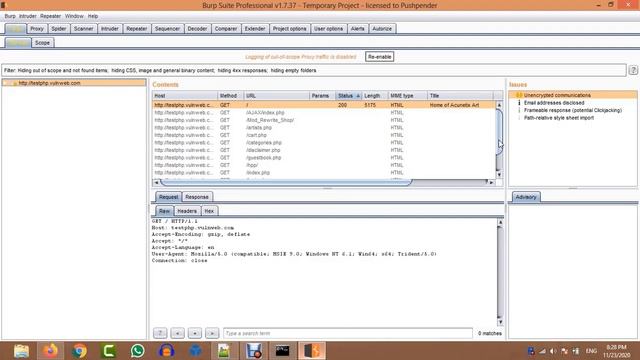This screenshot has width=640, height=360.
Task: Click the ENG language indicator
Action: tap(591, 351)
